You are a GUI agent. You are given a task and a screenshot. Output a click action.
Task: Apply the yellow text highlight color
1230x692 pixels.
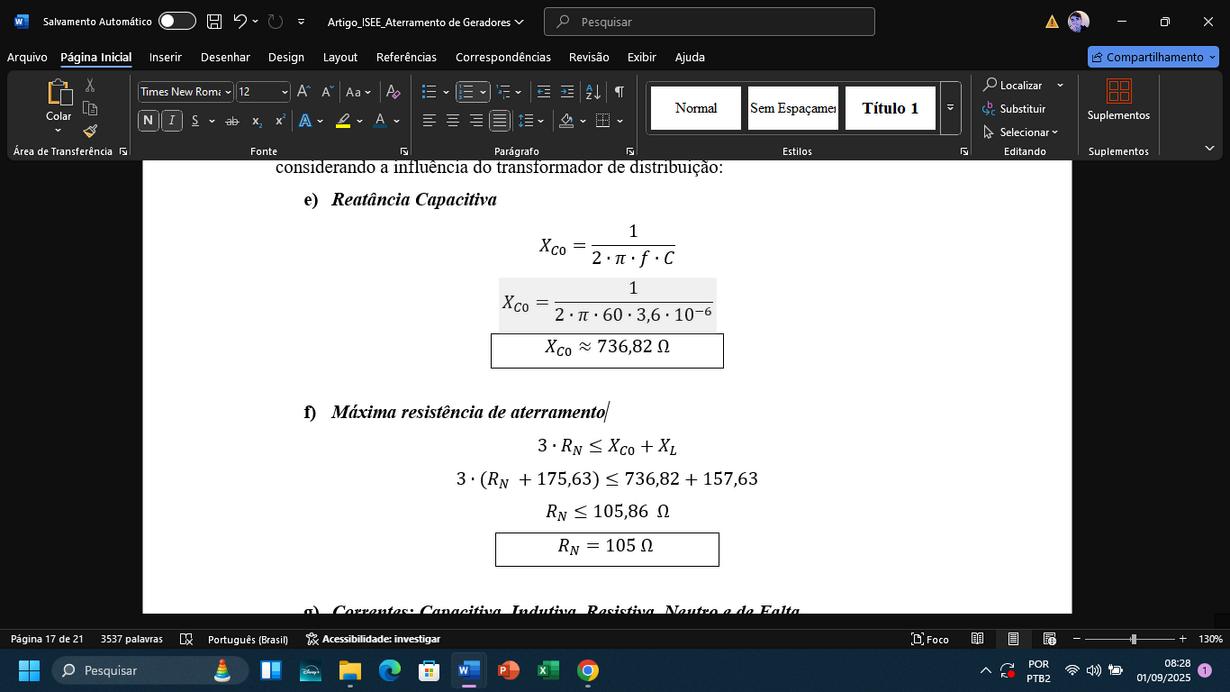pyautogui.click(x=343, y=121)
